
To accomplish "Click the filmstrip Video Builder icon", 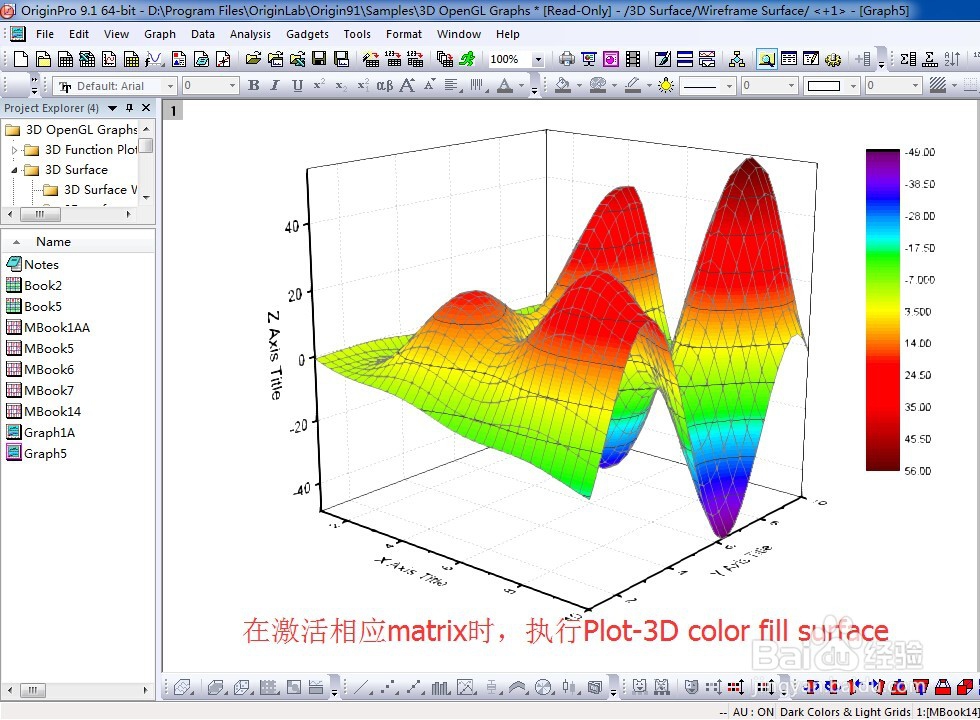I will [633, 59].
